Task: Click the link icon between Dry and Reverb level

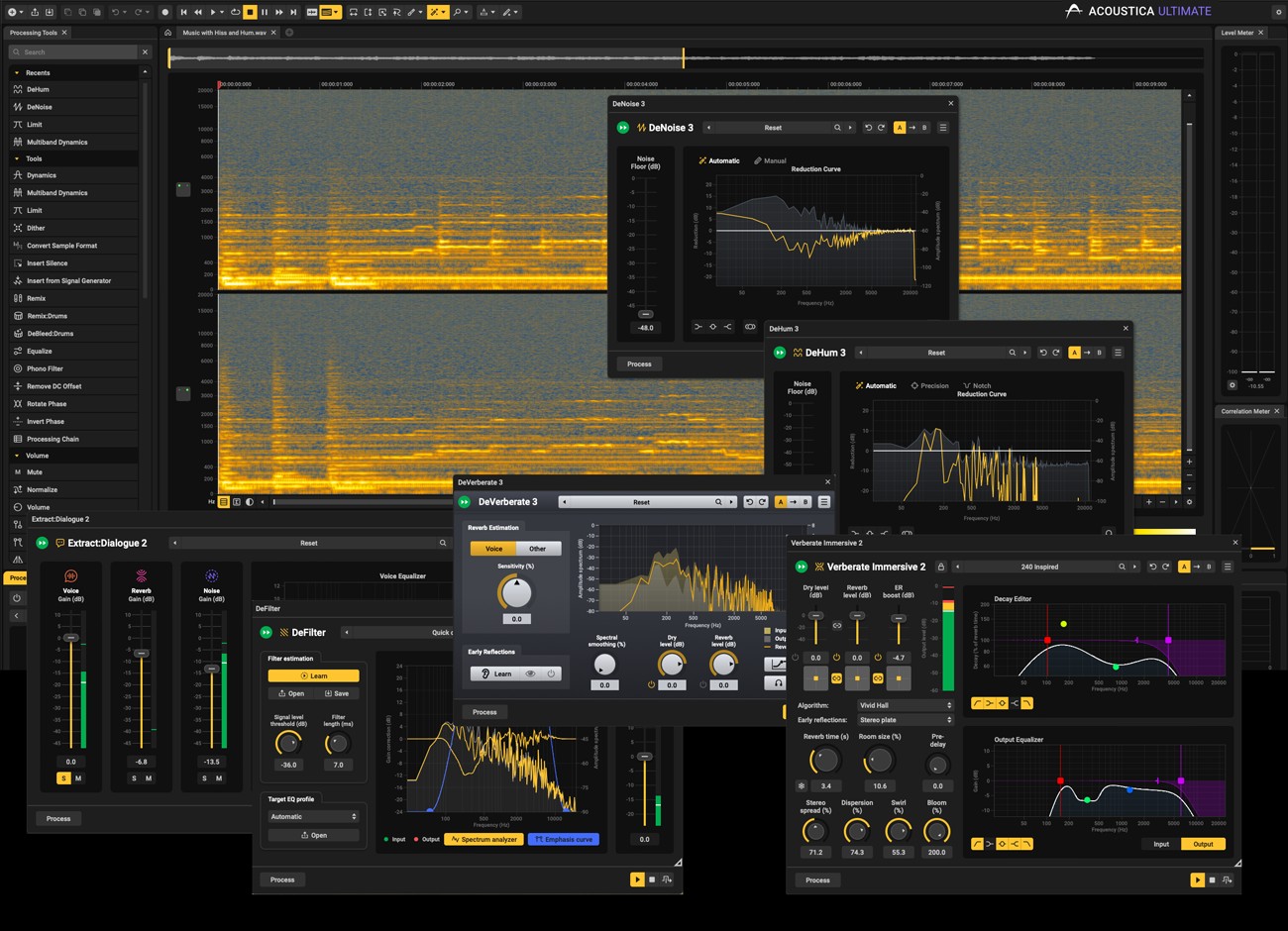Action: pos(837,625)
